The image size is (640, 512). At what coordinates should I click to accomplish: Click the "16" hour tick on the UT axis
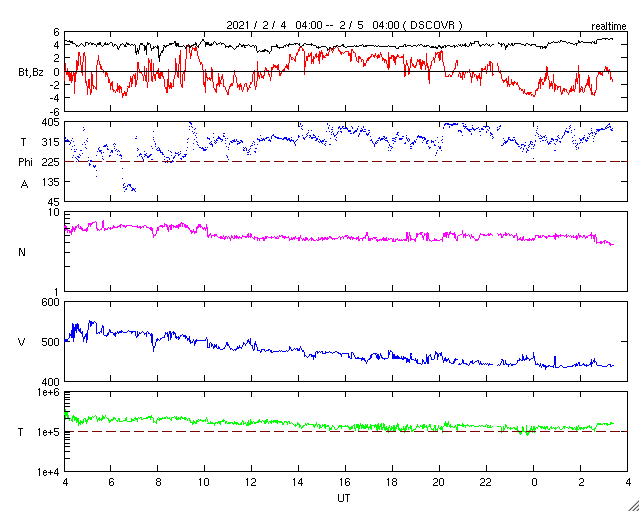(x=345, y=482)
